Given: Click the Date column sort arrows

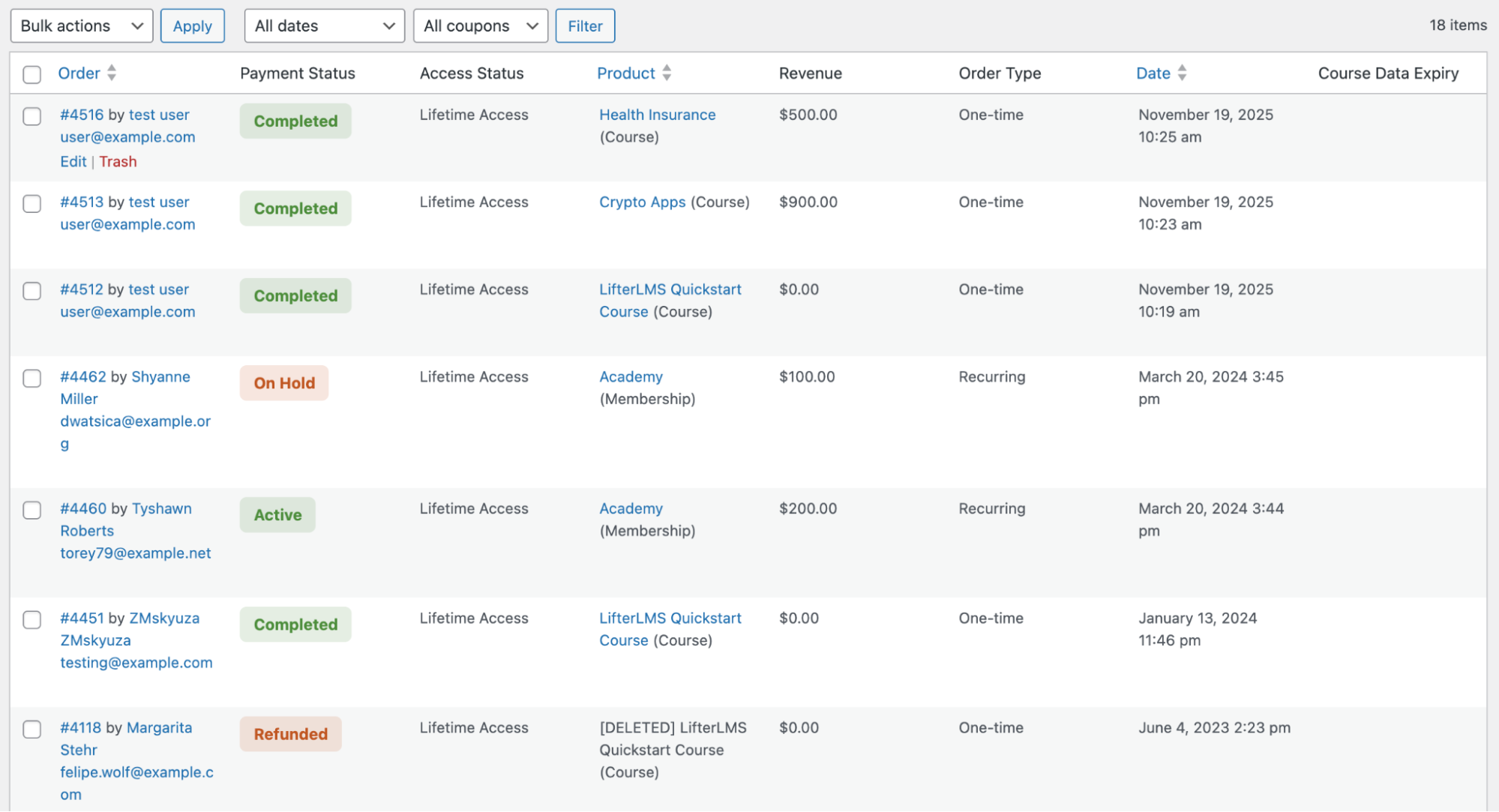Looking at the screenshot, I should (x=1182, y=73).
